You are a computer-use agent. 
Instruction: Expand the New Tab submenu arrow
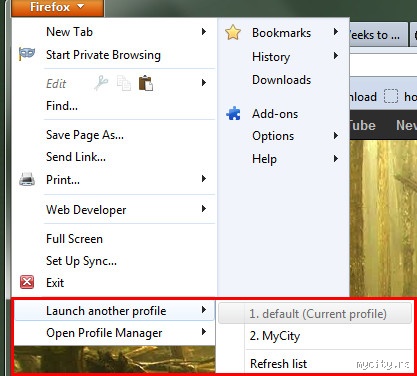click(x=204, y=32)
